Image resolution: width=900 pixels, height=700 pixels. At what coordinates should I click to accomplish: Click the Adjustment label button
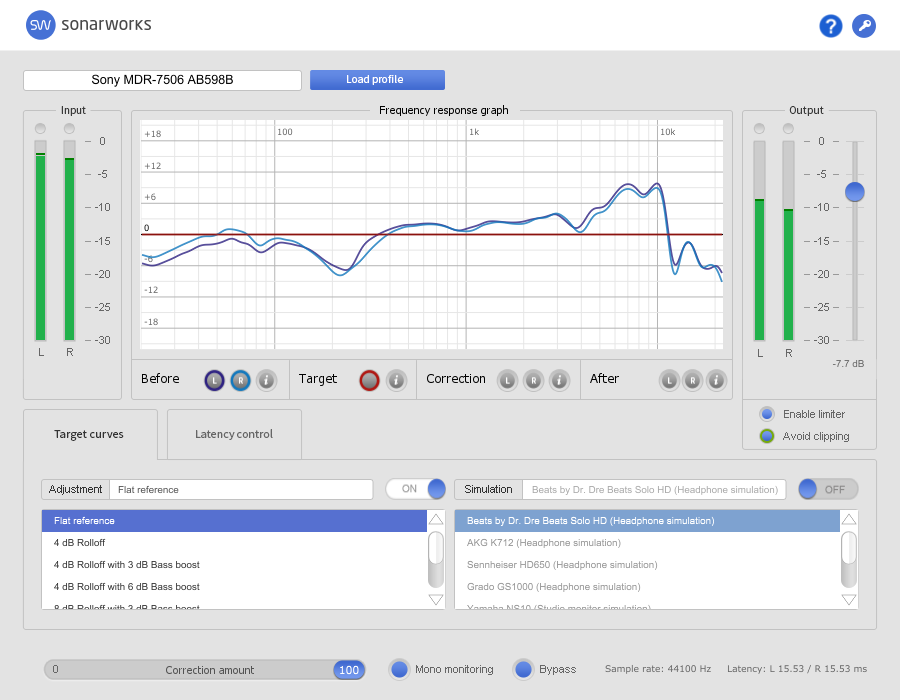pos(75,489)
